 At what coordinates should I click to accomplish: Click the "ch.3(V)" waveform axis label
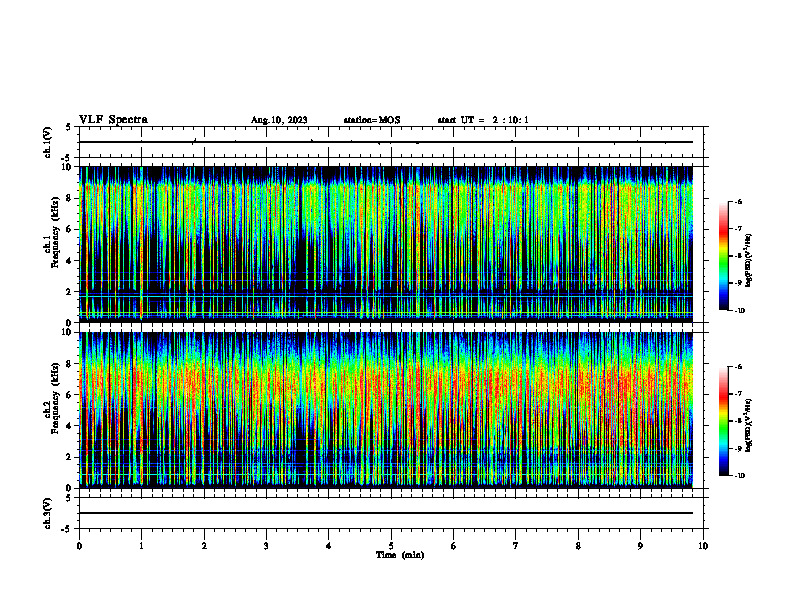(48, 514)
